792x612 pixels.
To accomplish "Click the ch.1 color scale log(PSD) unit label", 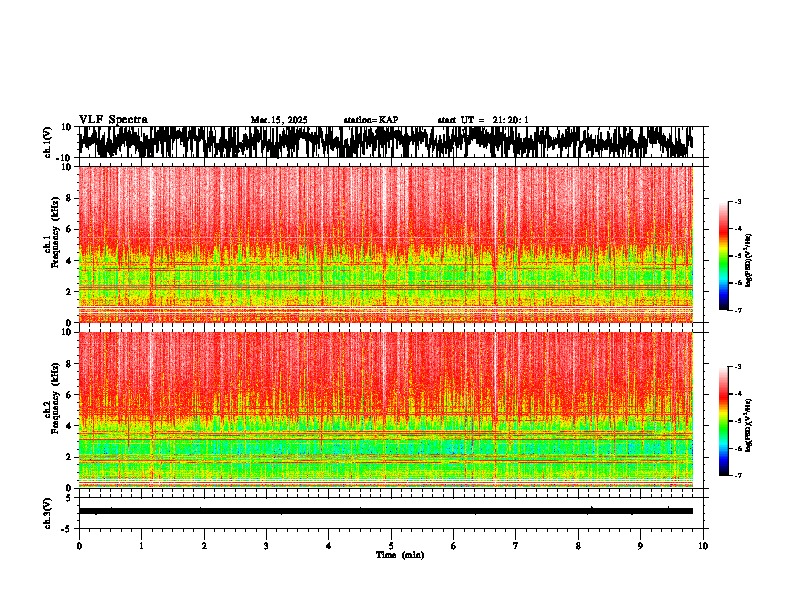I will 748,260.
